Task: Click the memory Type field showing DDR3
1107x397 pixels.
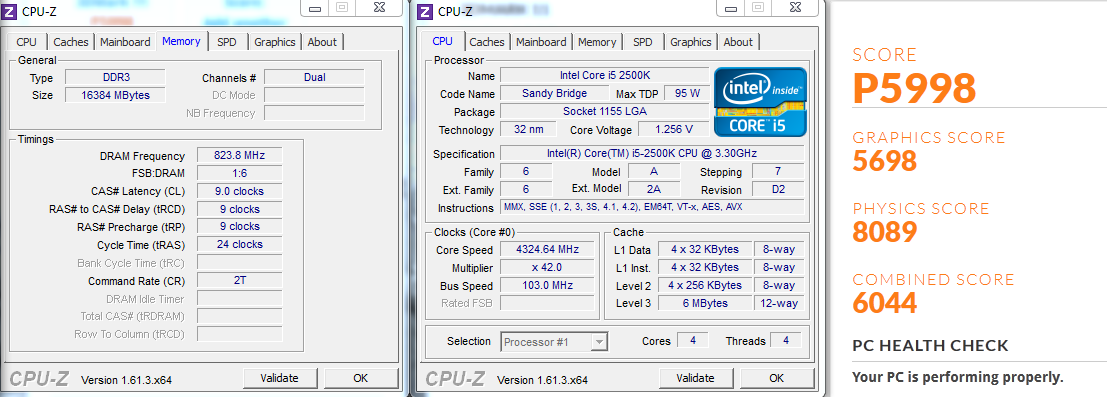Action: (115, 77)
